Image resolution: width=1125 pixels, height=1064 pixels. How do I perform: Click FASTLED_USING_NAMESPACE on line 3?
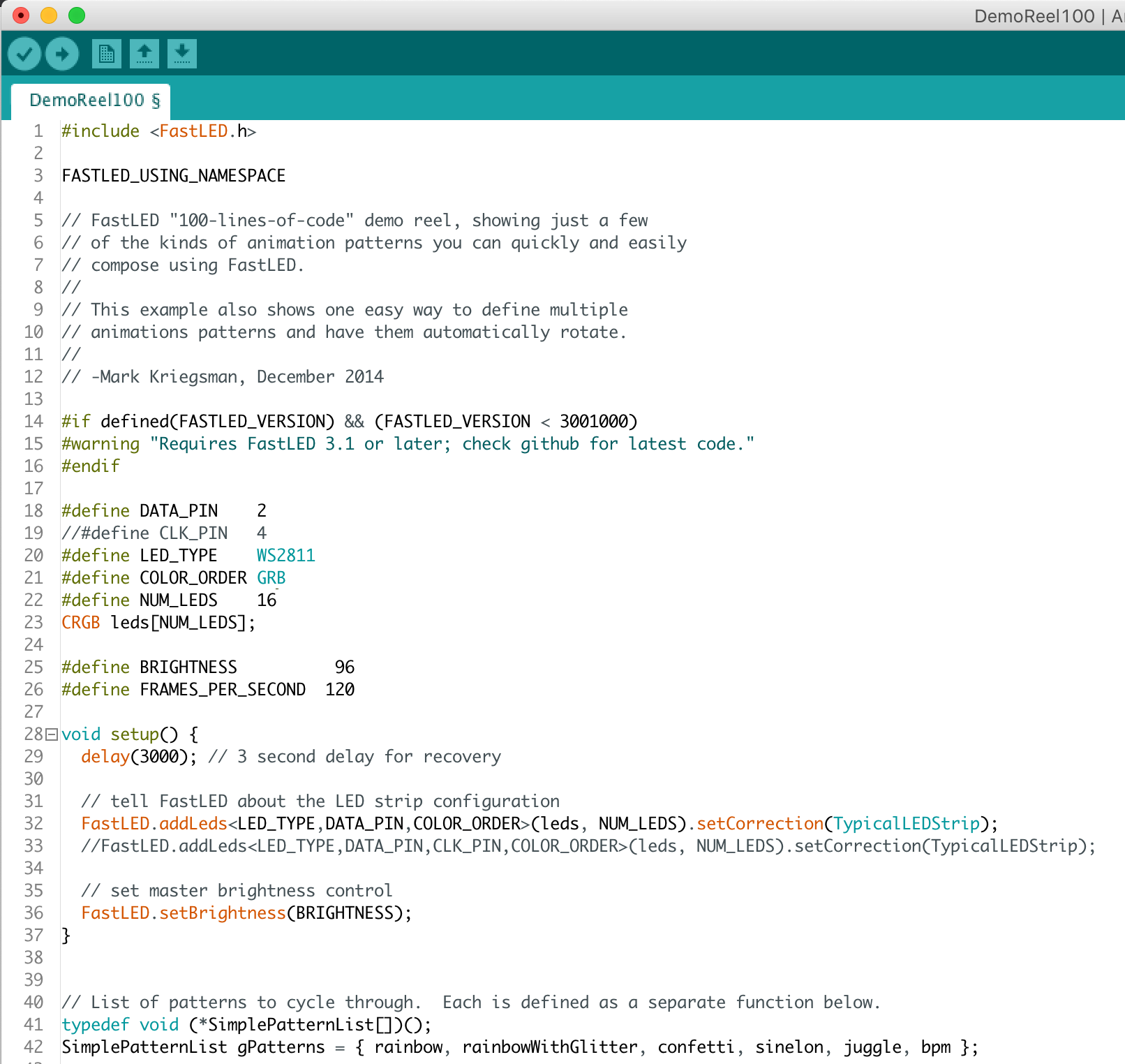click(x=174, y=176)
